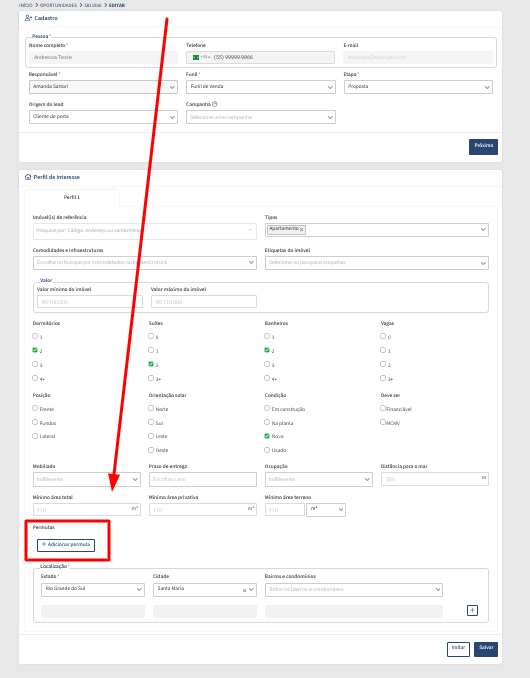530x678 pixels.
Task: Uncheck Banheiros option 2
Action: click(x=267, y=350)
